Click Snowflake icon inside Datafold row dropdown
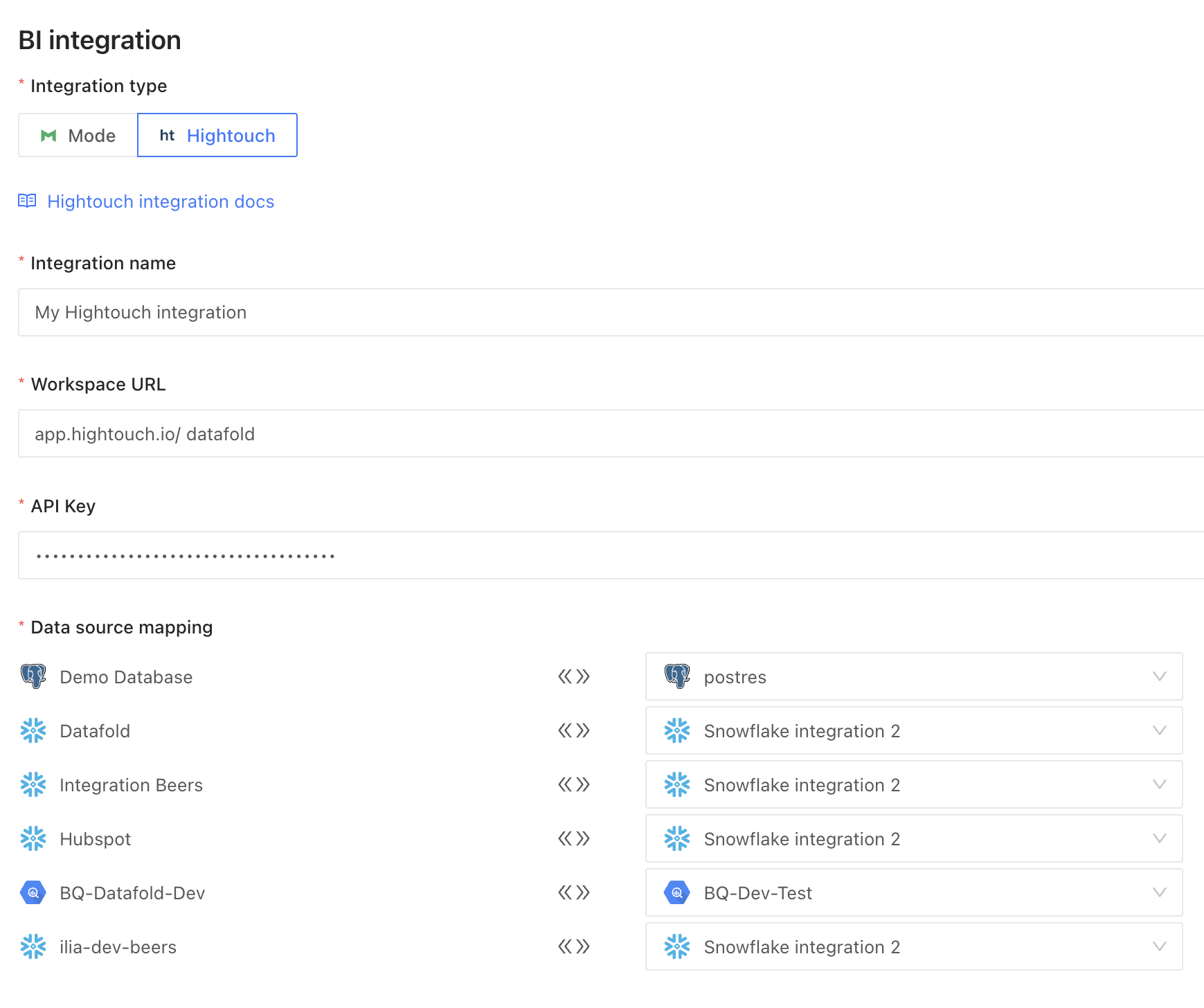The height and width of the screenshot is (1008, 1204). [677, 730]
